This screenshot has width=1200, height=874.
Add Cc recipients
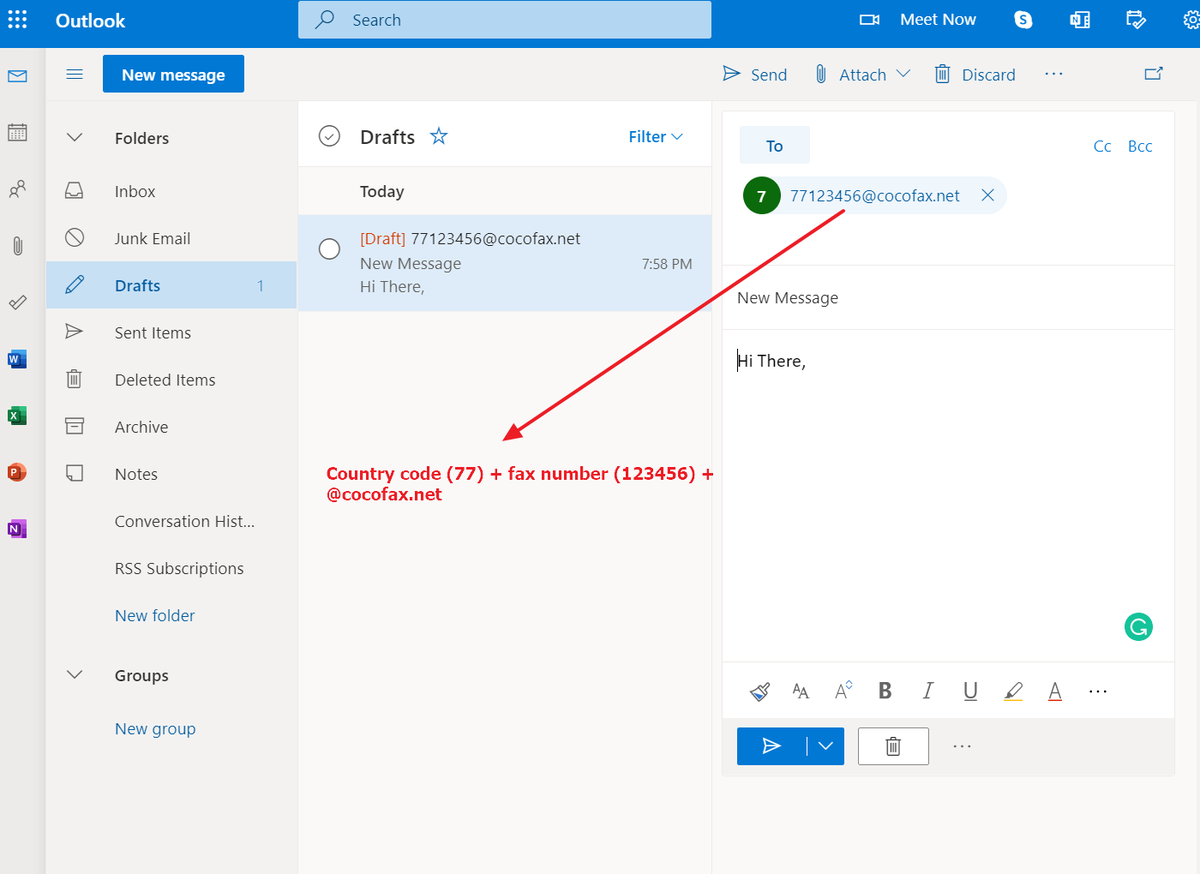[x=1102, y=146]
